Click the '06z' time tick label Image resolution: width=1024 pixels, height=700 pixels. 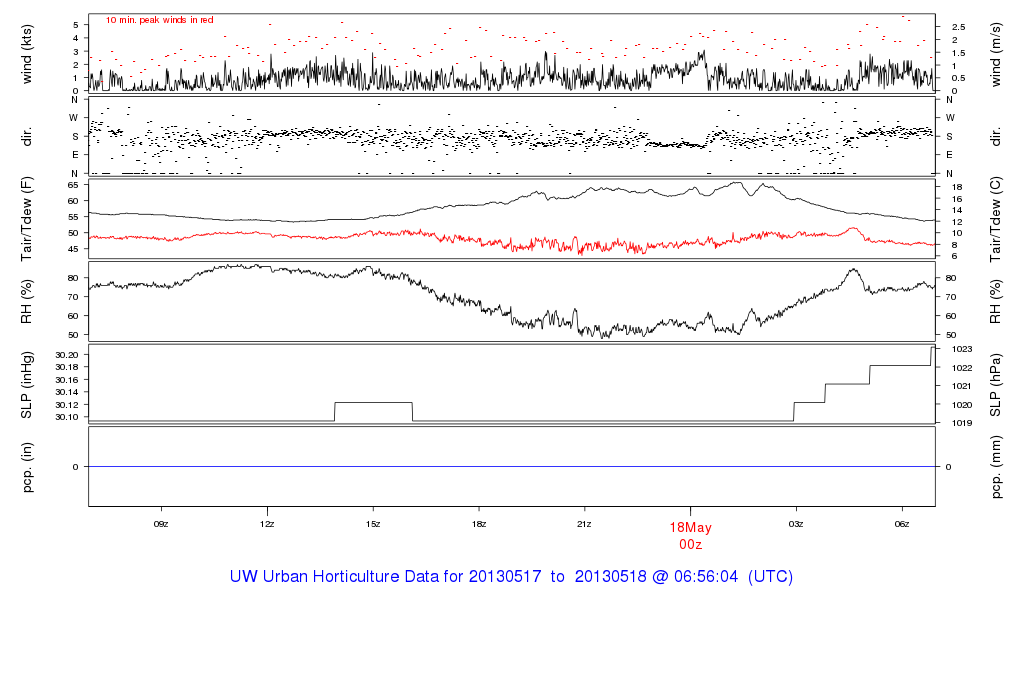[902, 524]
